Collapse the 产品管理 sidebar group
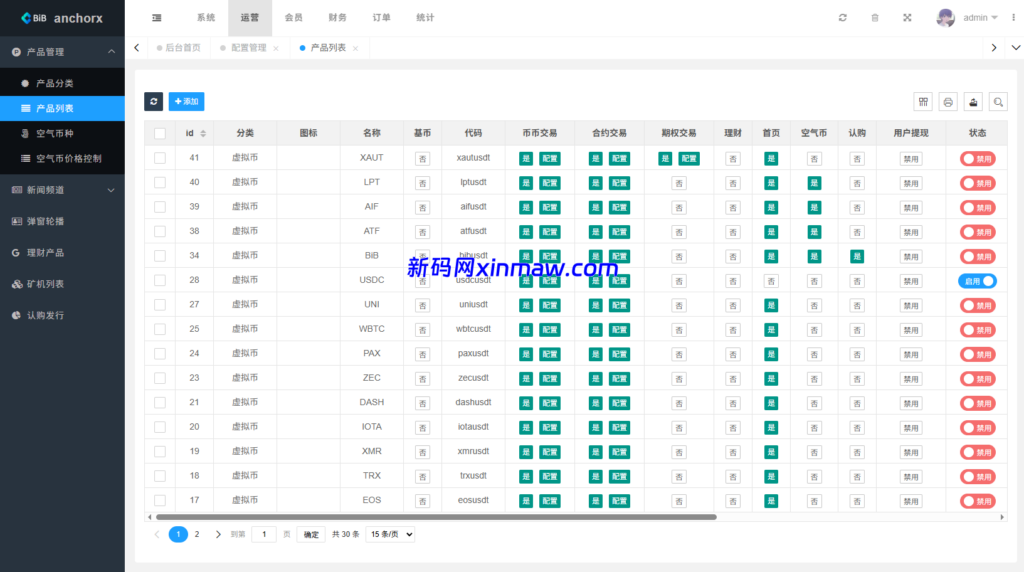 62,52
